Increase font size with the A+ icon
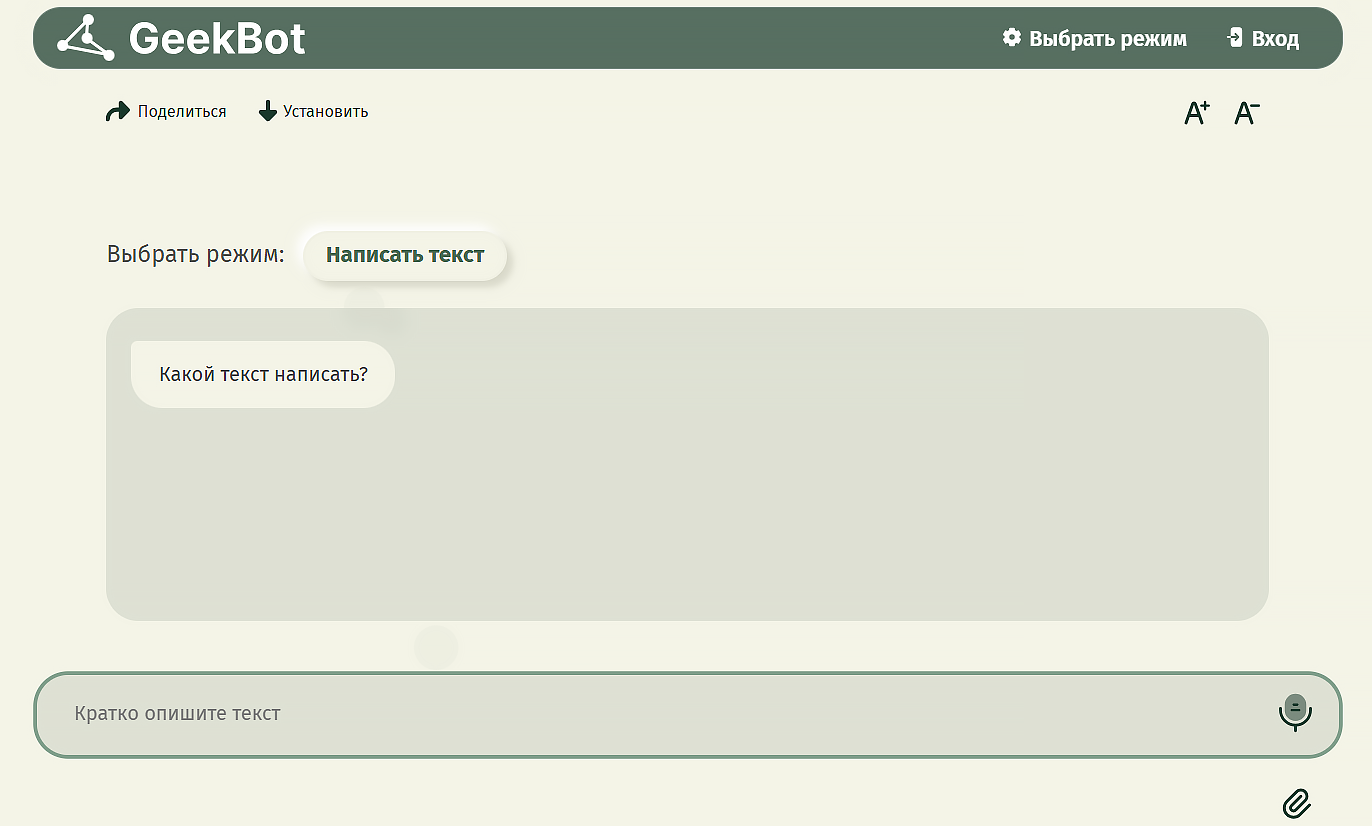Screen dimensions: 1372x826 coord(1196,113)
